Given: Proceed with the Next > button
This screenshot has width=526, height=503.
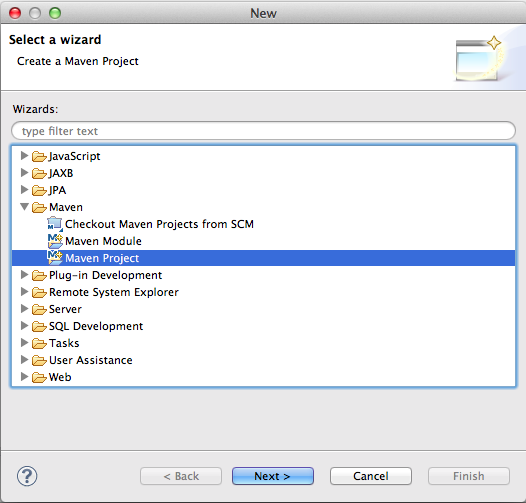Looking at the screenshot, I should [x=273, y=476].
